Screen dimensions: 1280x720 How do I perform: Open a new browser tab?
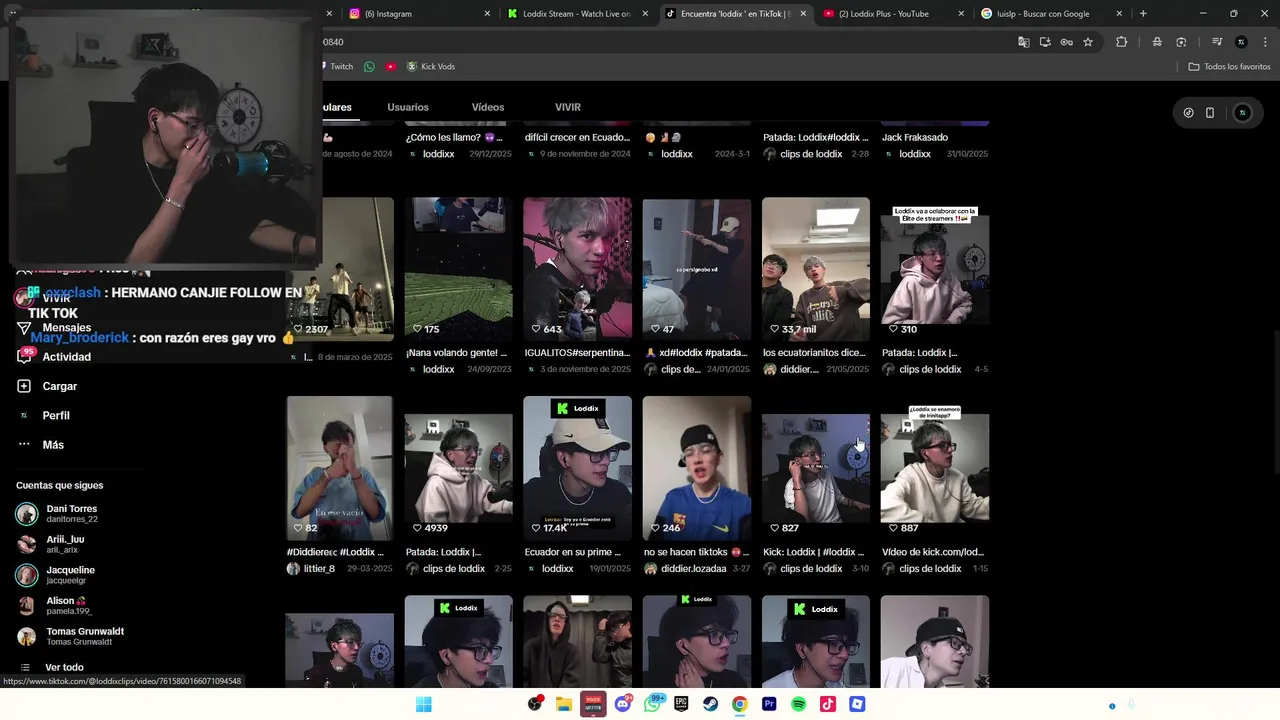coord(1143,14)
